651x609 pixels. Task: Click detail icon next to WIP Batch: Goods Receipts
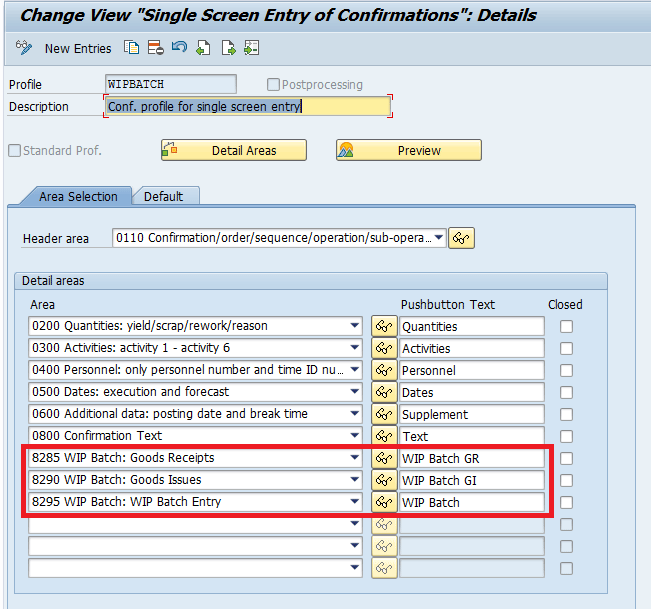(x=384, y=458)
